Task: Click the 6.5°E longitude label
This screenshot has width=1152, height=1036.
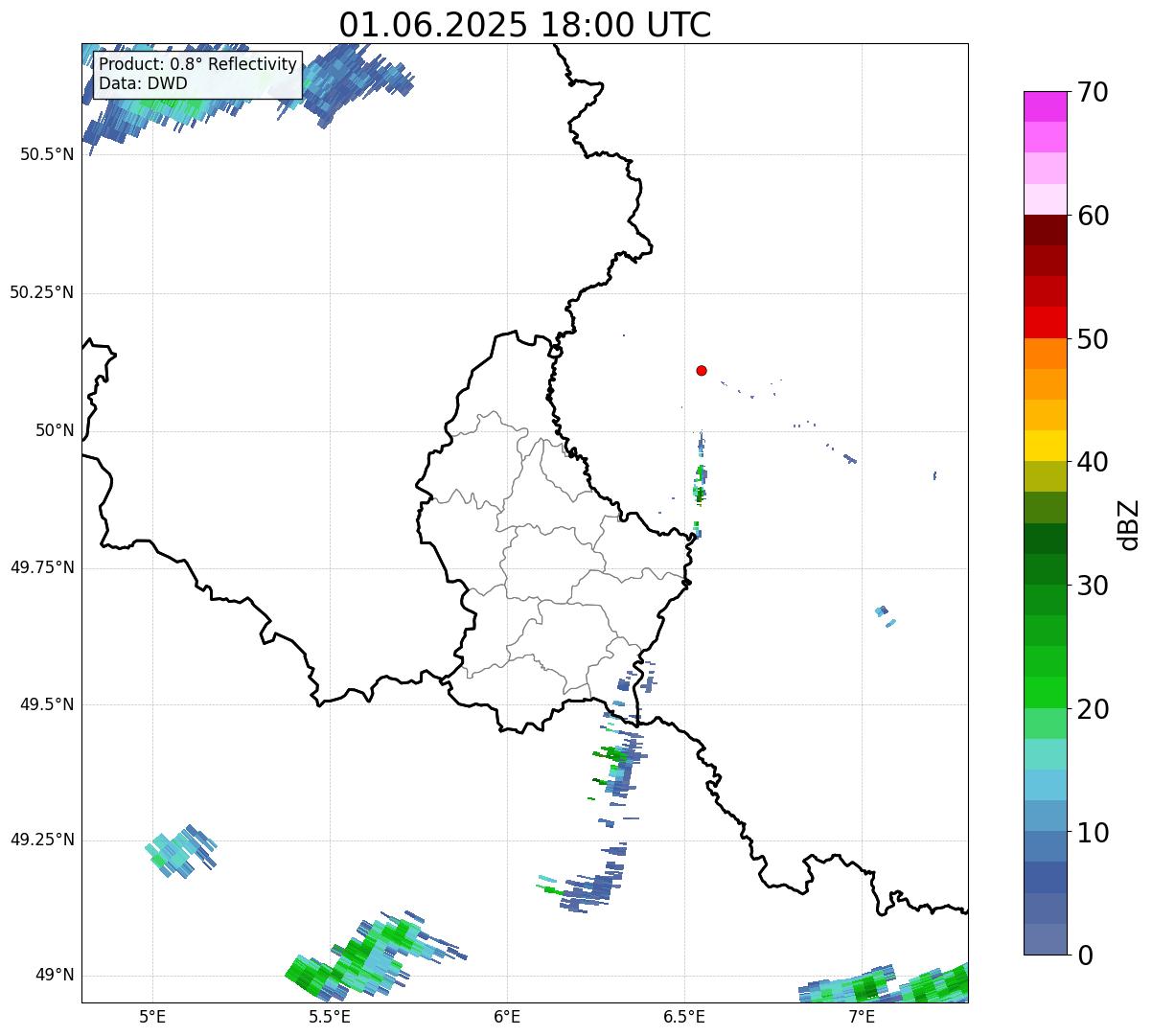Action: coord(684,1016)
